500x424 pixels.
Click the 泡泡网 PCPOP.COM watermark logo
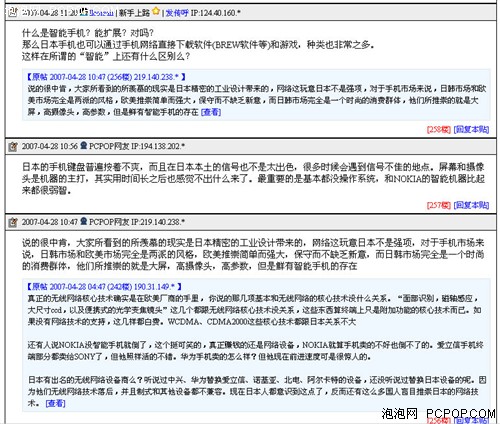tap(438, 414)
